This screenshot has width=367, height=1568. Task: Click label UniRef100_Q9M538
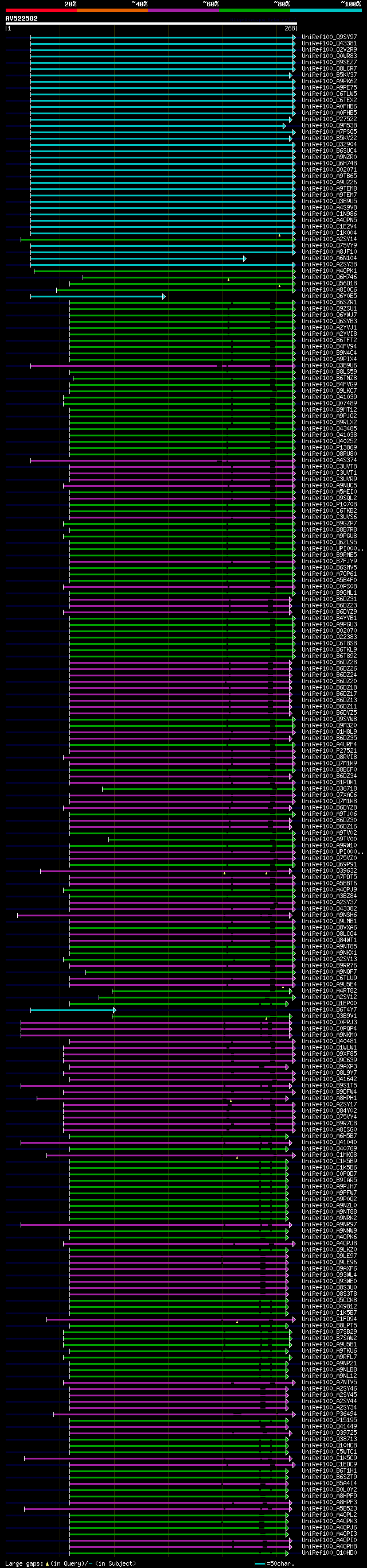pos(329,125)
